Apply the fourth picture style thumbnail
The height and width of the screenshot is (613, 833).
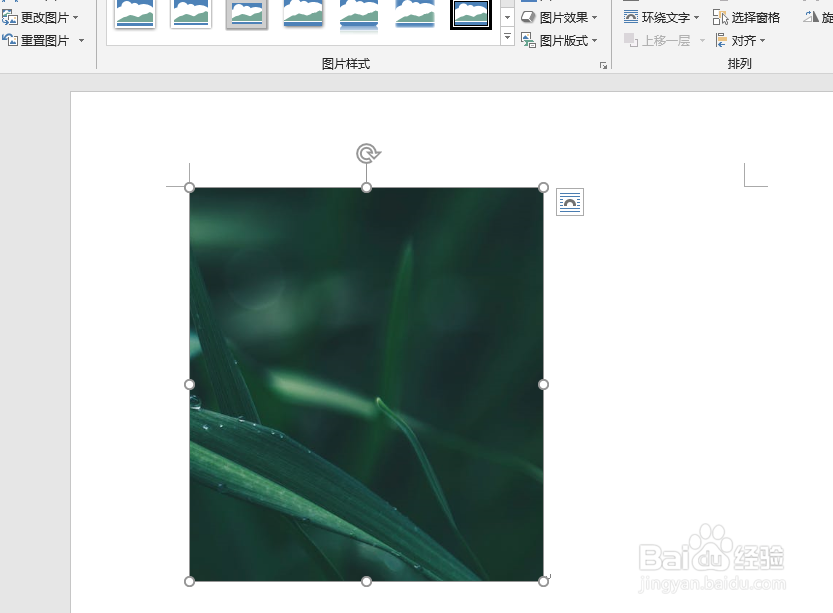[303, 13]
